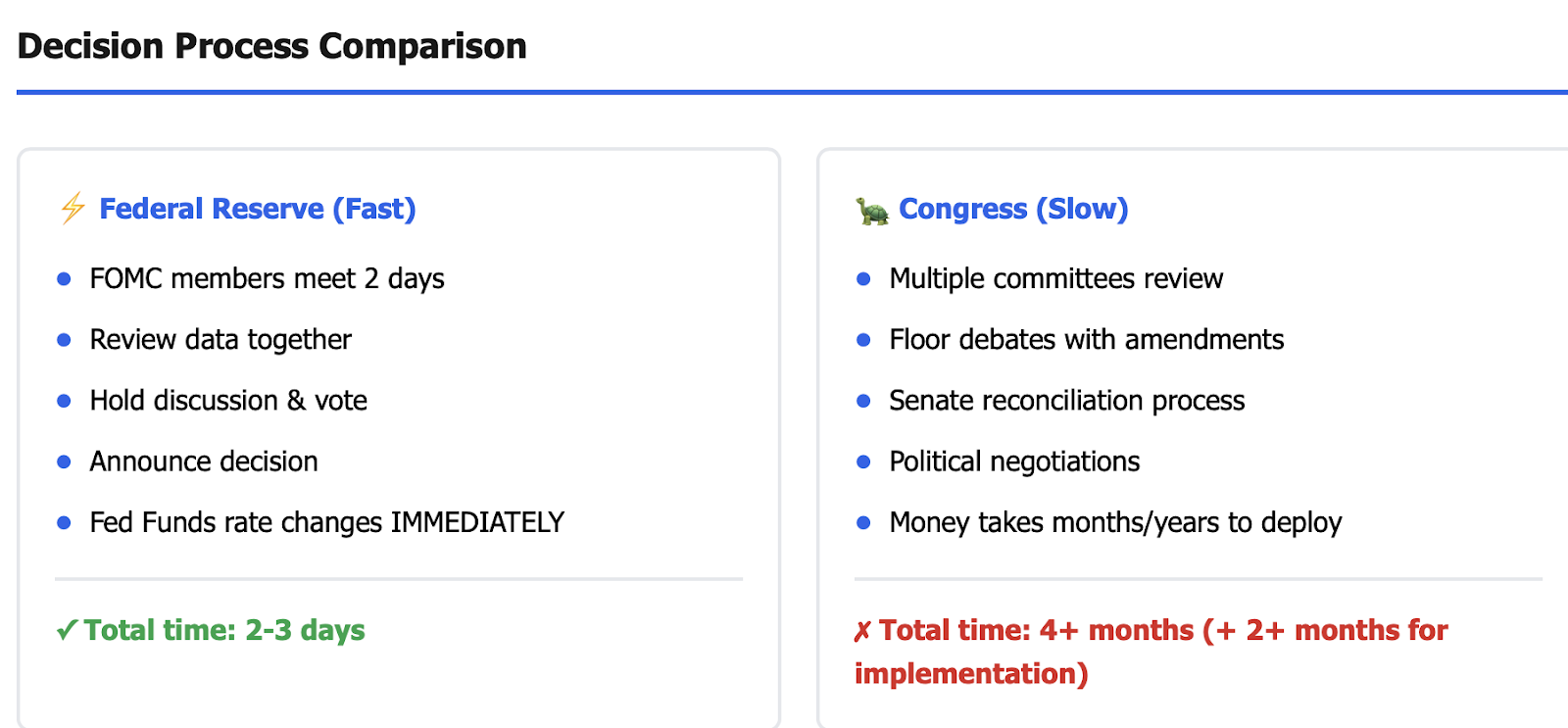This screenshot has height=728, width=1568.
Task: Click Money takes months/years to deploy
Action: [1115, 522]
